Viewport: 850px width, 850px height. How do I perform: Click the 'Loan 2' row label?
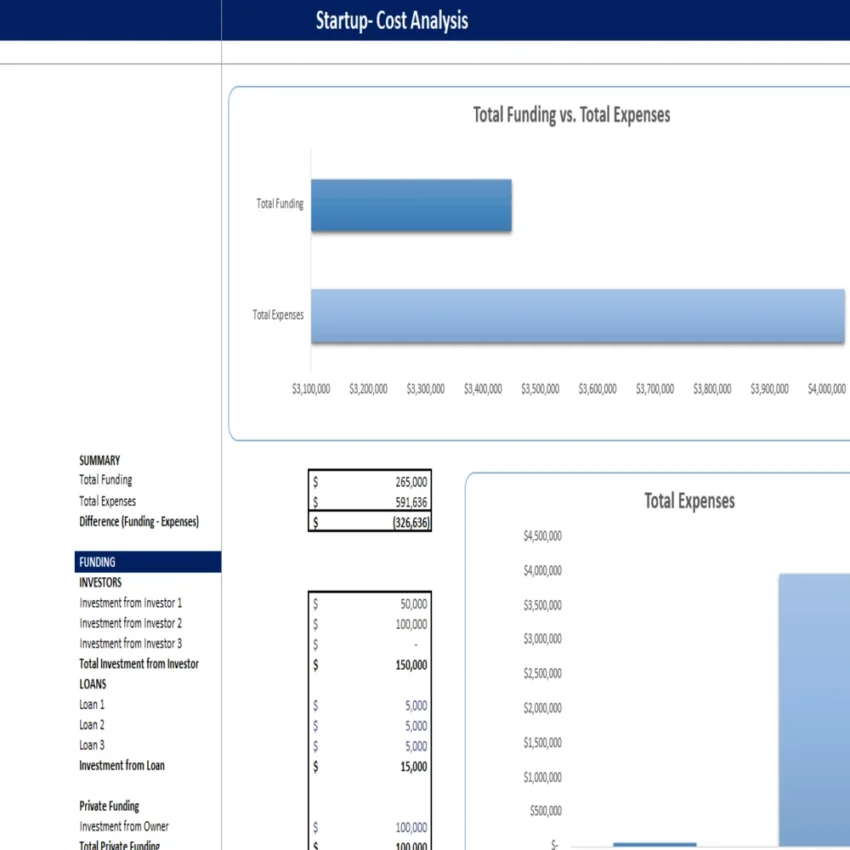(91, 724)
